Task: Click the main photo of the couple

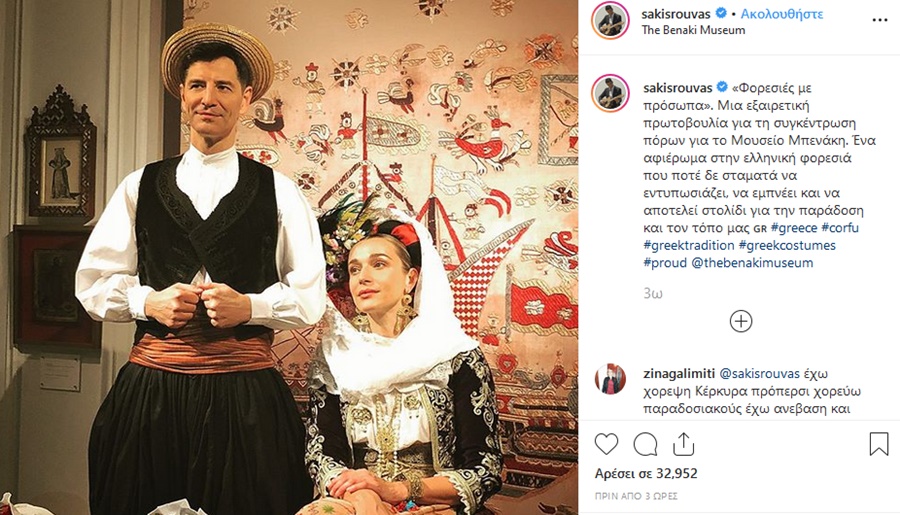Action: coord(289,257)
